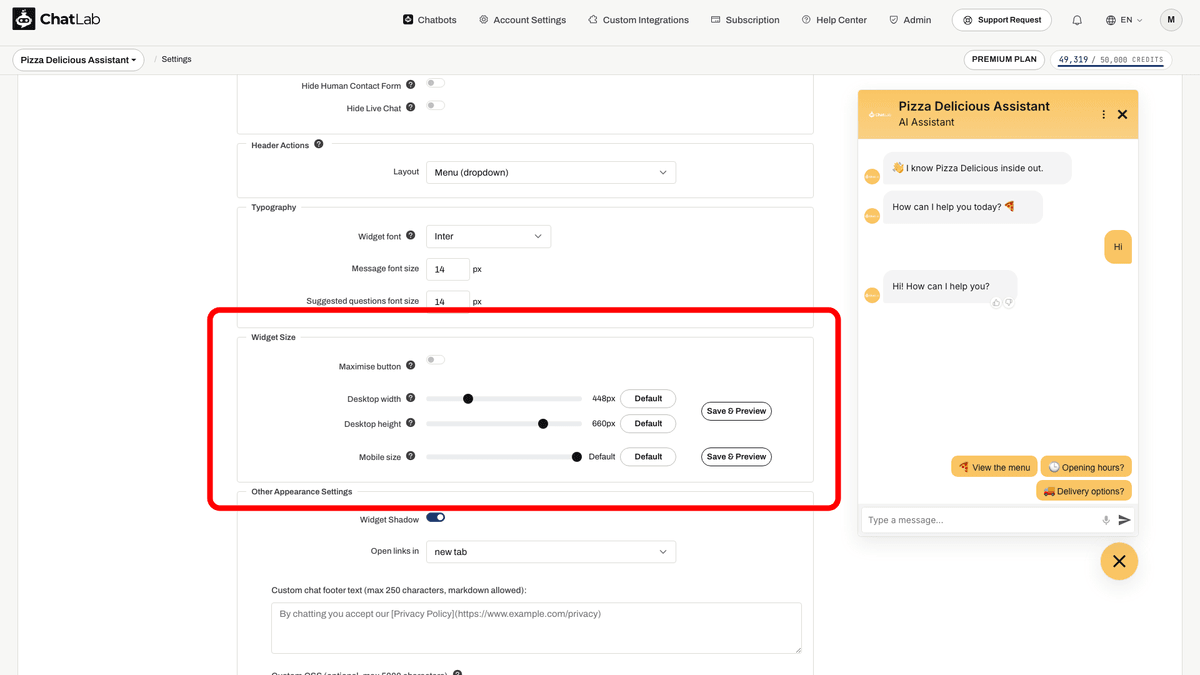The image size is (1200, 675).
Task: Click the Premium Plan button
Action: click(1005, 59)
